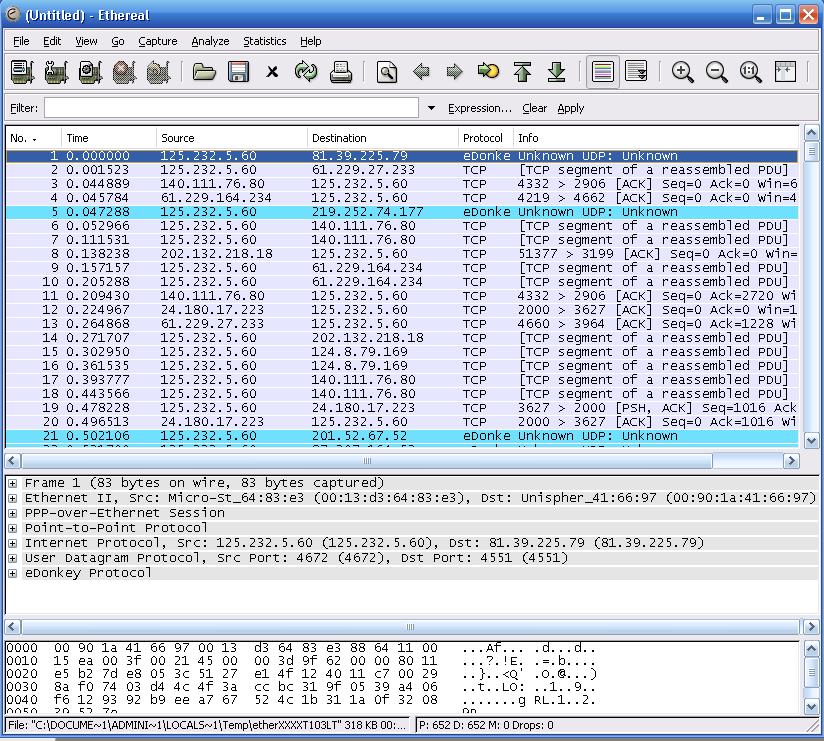Click hex dump offset 0030 row

301,687
